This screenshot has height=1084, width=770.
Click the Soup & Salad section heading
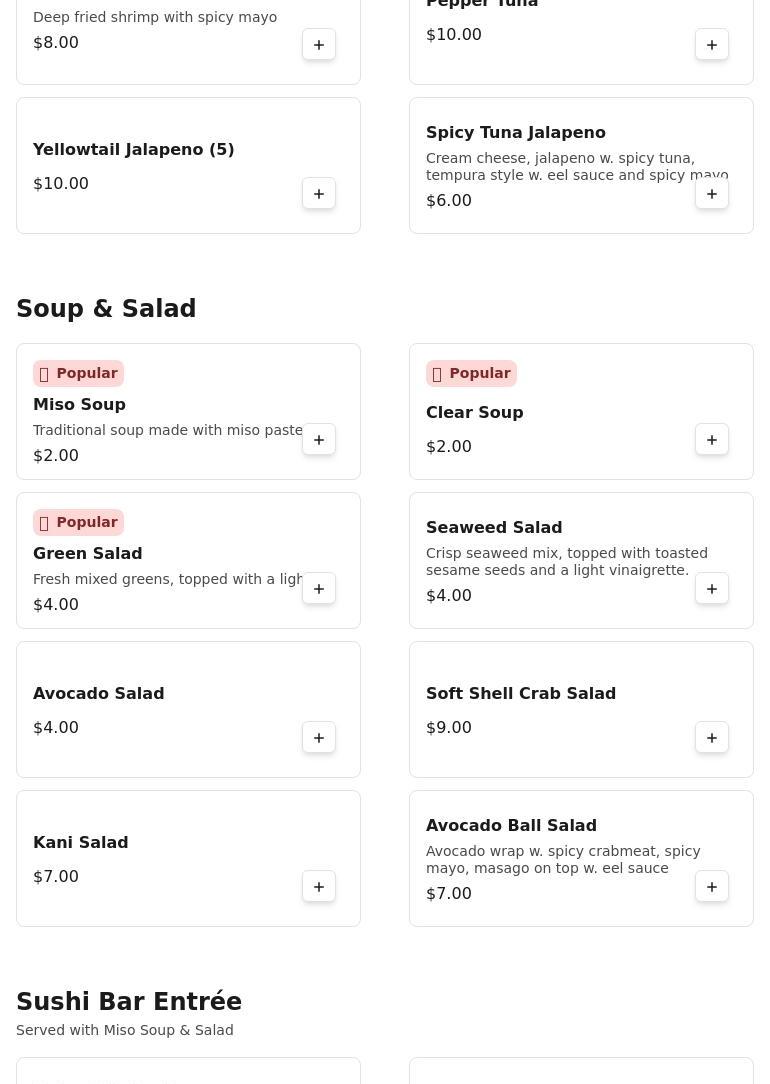(x=106, y=309)
